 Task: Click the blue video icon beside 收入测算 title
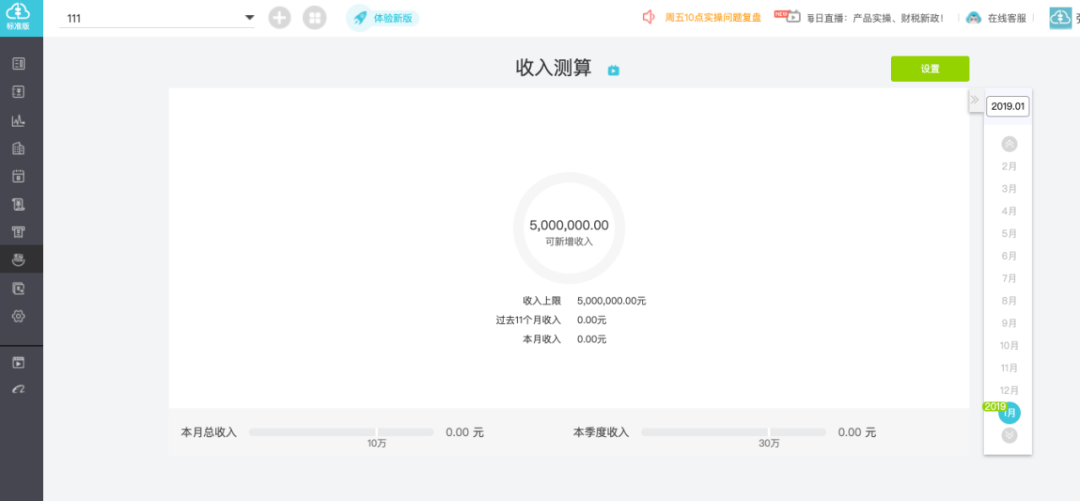[x=613, y=70]
